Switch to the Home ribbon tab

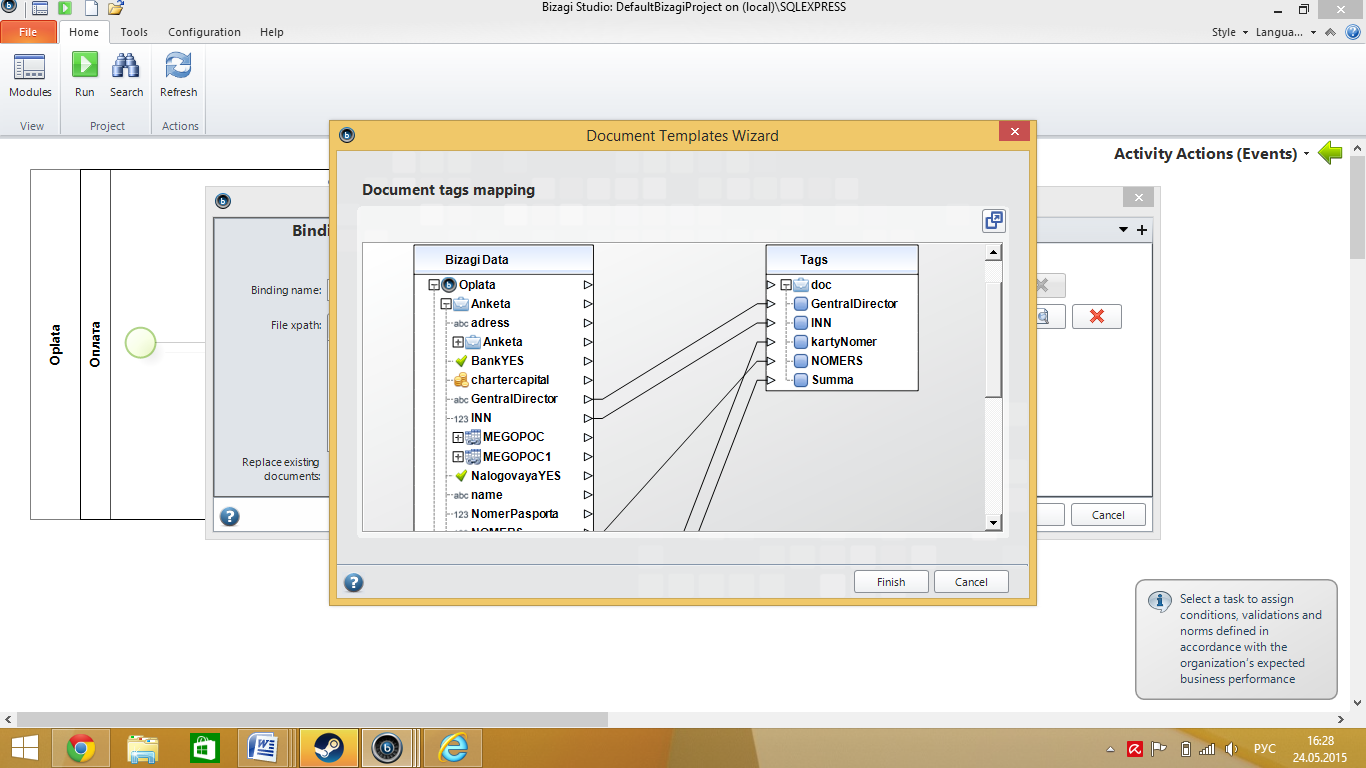click(x=84, y=32)
